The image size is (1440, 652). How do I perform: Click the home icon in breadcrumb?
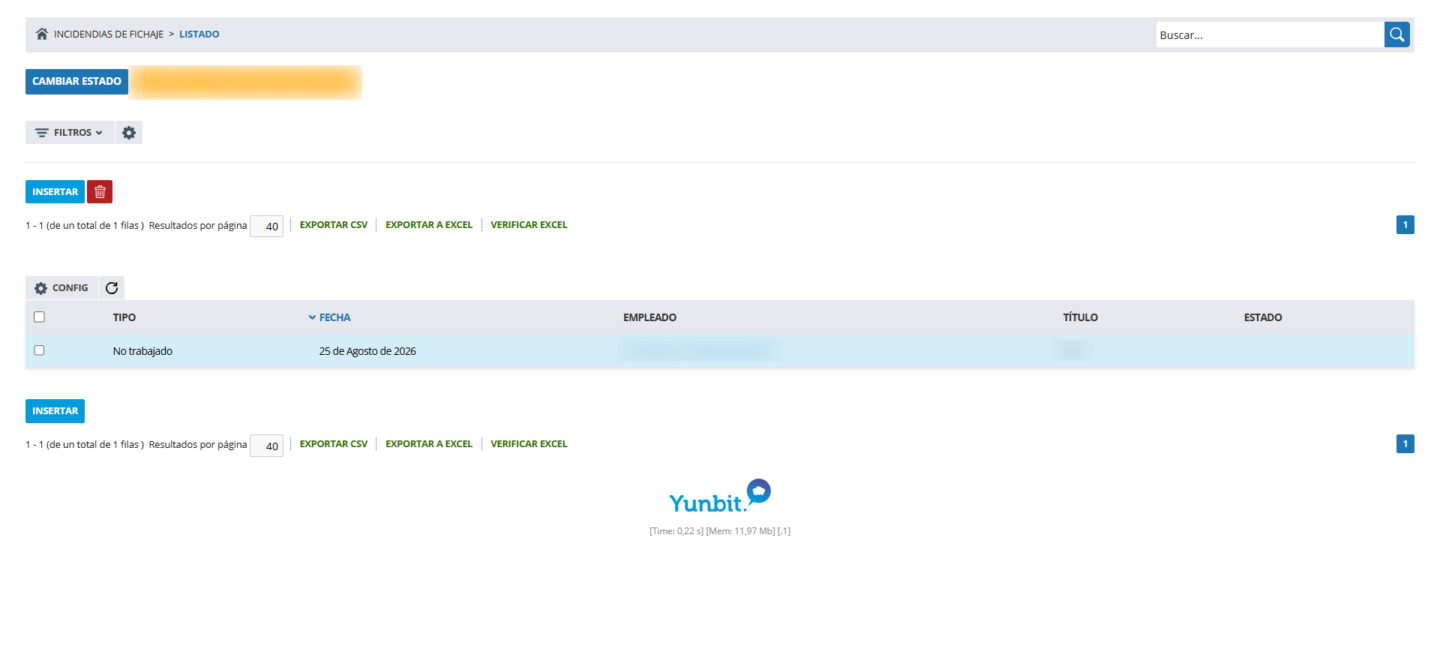tap(42, 34)
